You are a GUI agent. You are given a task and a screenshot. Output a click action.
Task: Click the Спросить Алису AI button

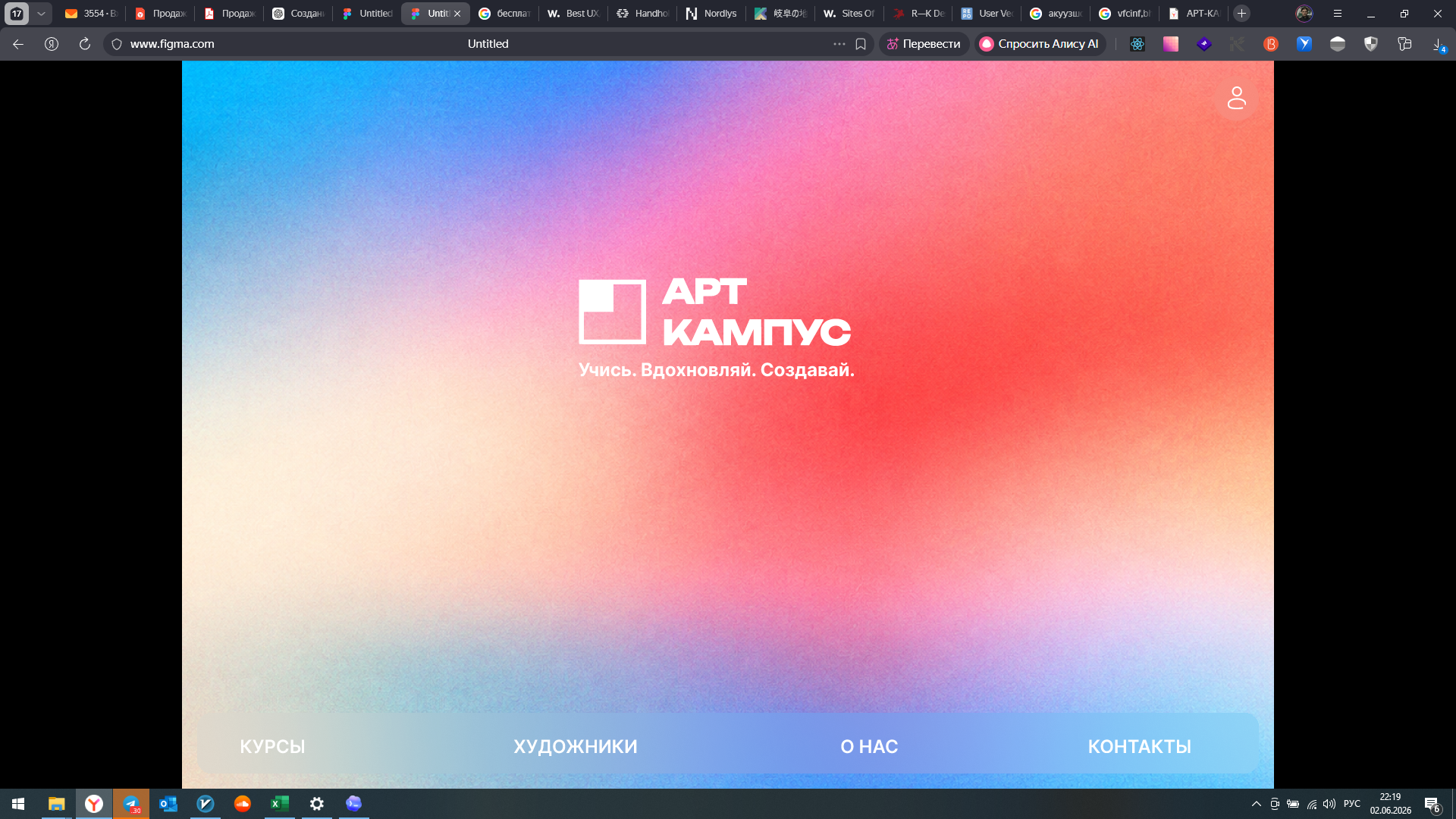click(x=1040, y=44)
